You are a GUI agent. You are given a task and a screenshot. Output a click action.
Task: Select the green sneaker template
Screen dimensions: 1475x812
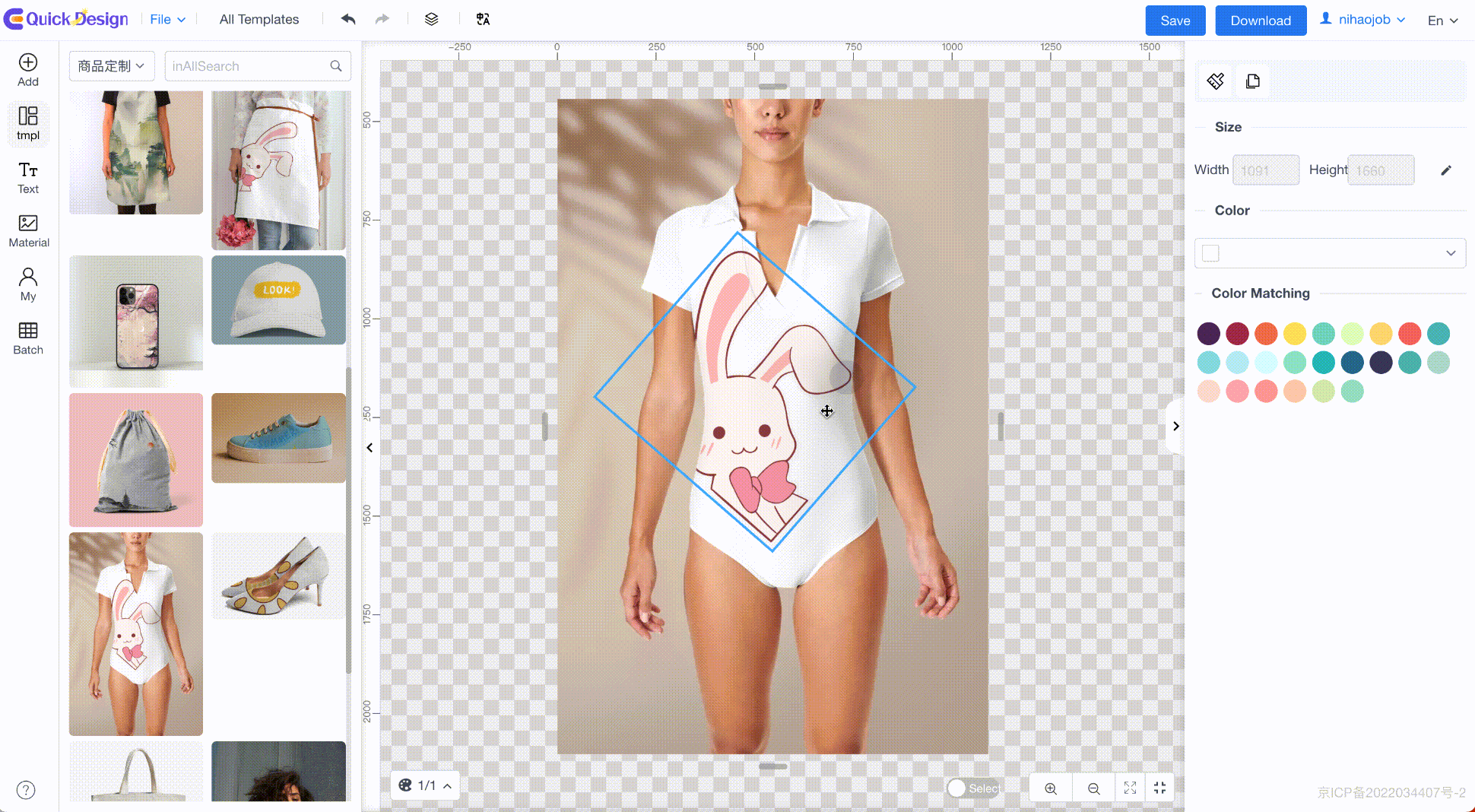[x=278, y=438]
